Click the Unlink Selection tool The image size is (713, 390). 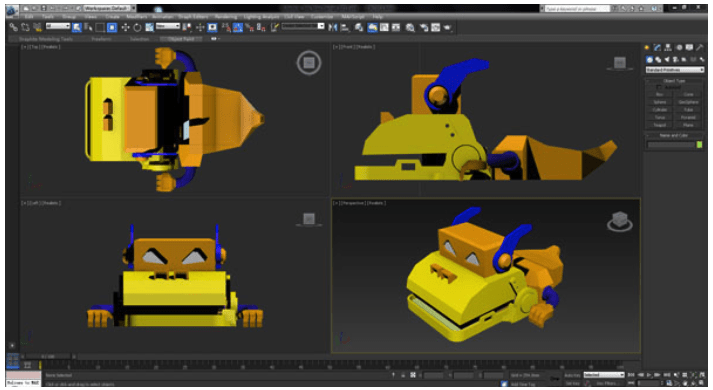point(25,28)
